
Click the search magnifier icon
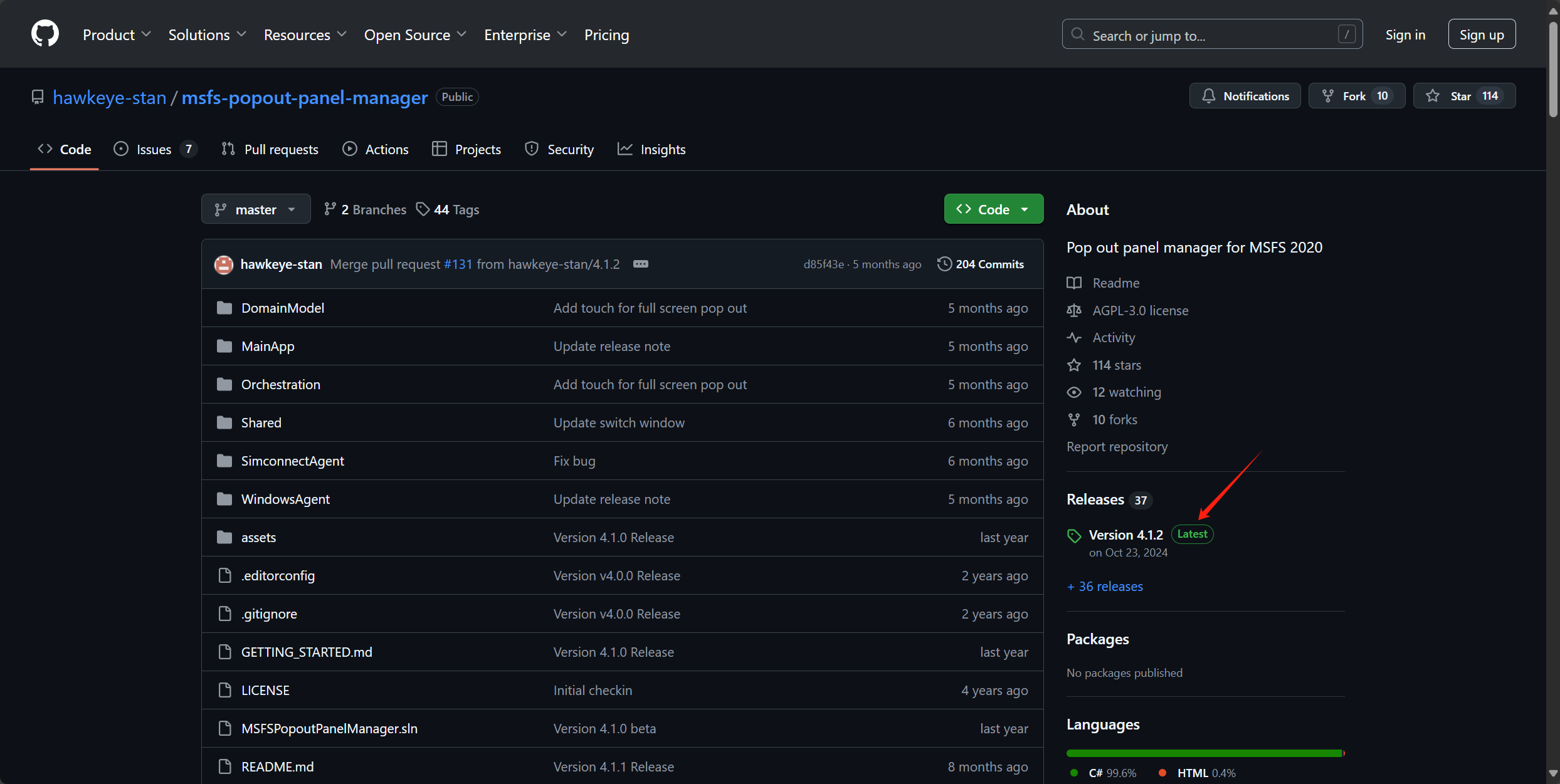[1078, 34]
